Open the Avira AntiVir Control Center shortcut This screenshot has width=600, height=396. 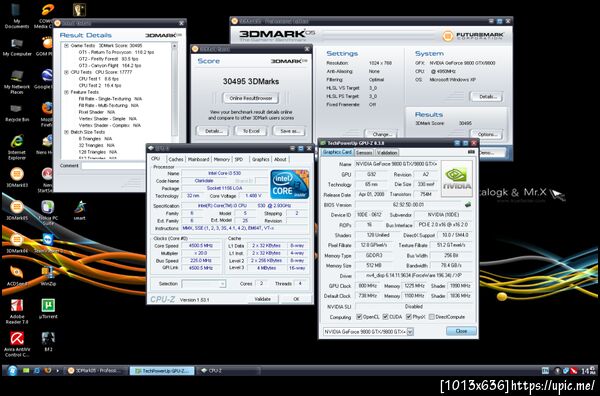[16, 344]
